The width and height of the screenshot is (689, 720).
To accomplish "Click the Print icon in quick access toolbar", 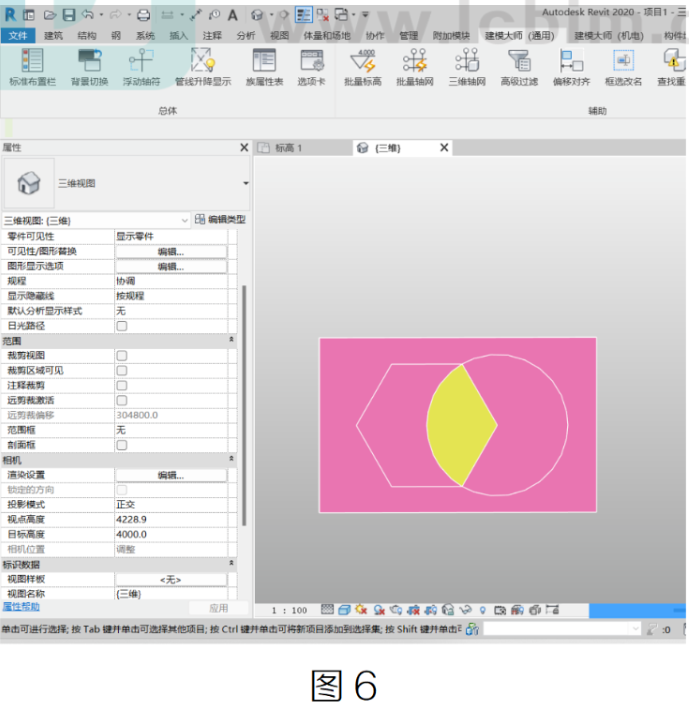I will pos(143,15).
